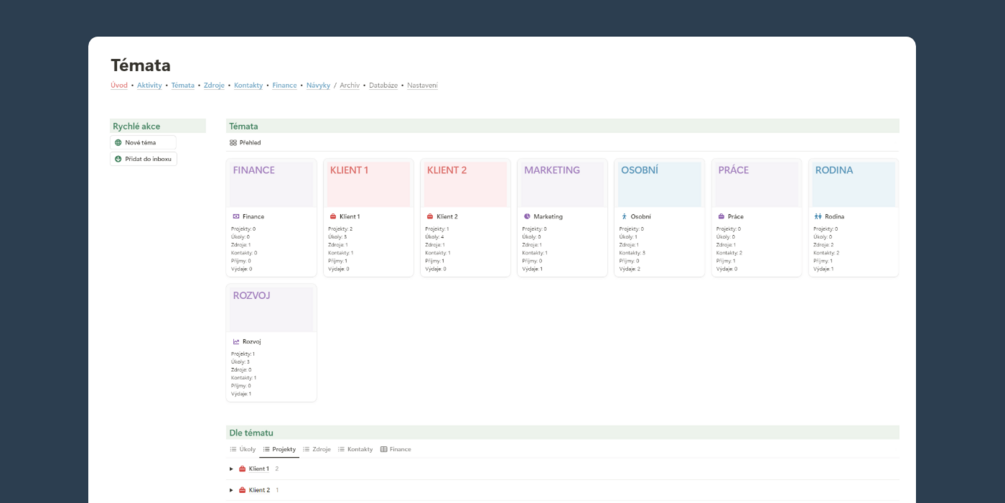Open the PRÁCE card cover
This screenshot has height=503, width=1005.
(756, 185)
